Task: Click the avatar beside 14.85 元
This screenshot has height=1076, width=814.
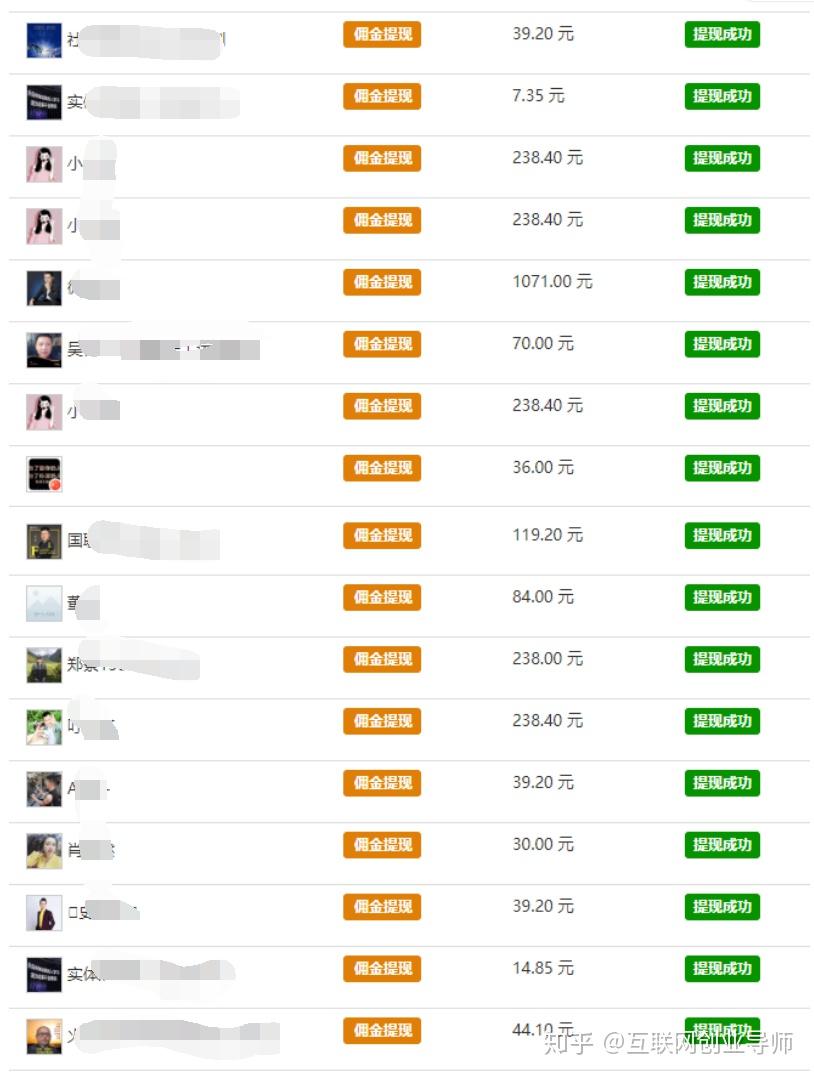Action: [x=44, y=974]
